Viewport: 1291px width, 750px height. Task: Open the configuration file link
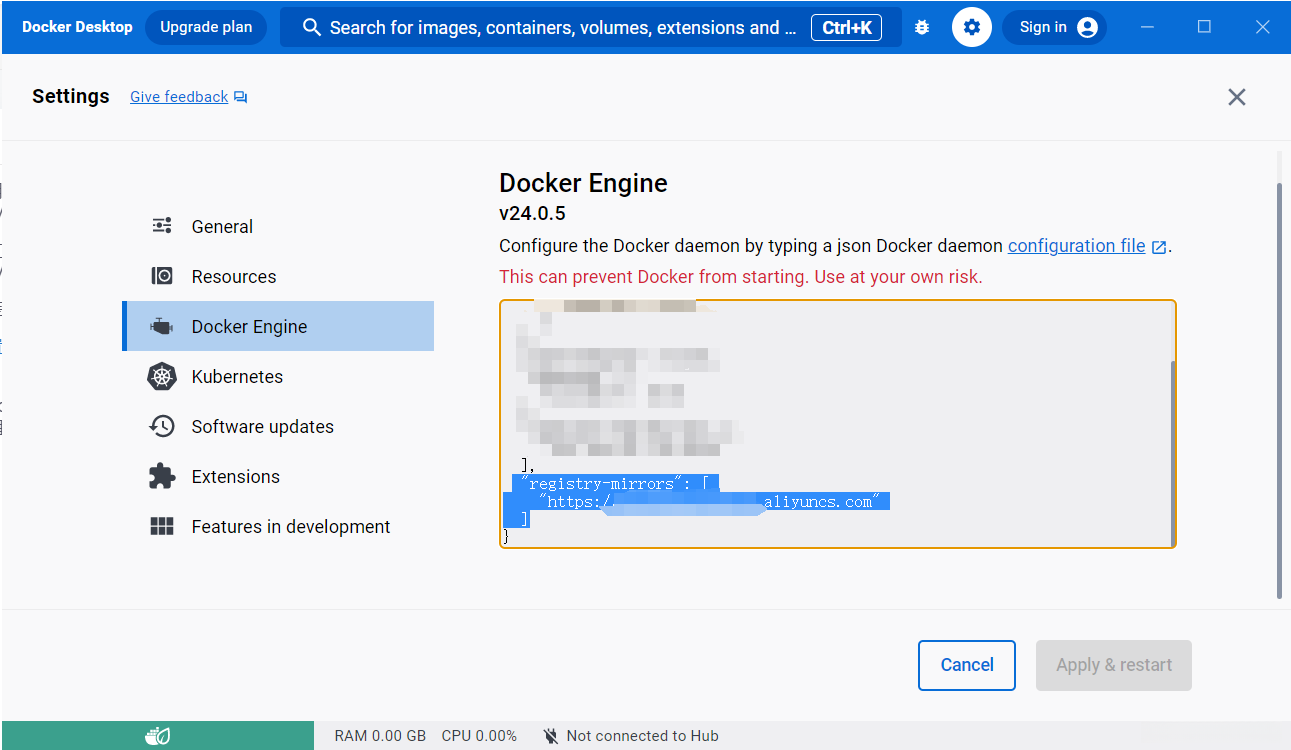(x=1076, y=246)
